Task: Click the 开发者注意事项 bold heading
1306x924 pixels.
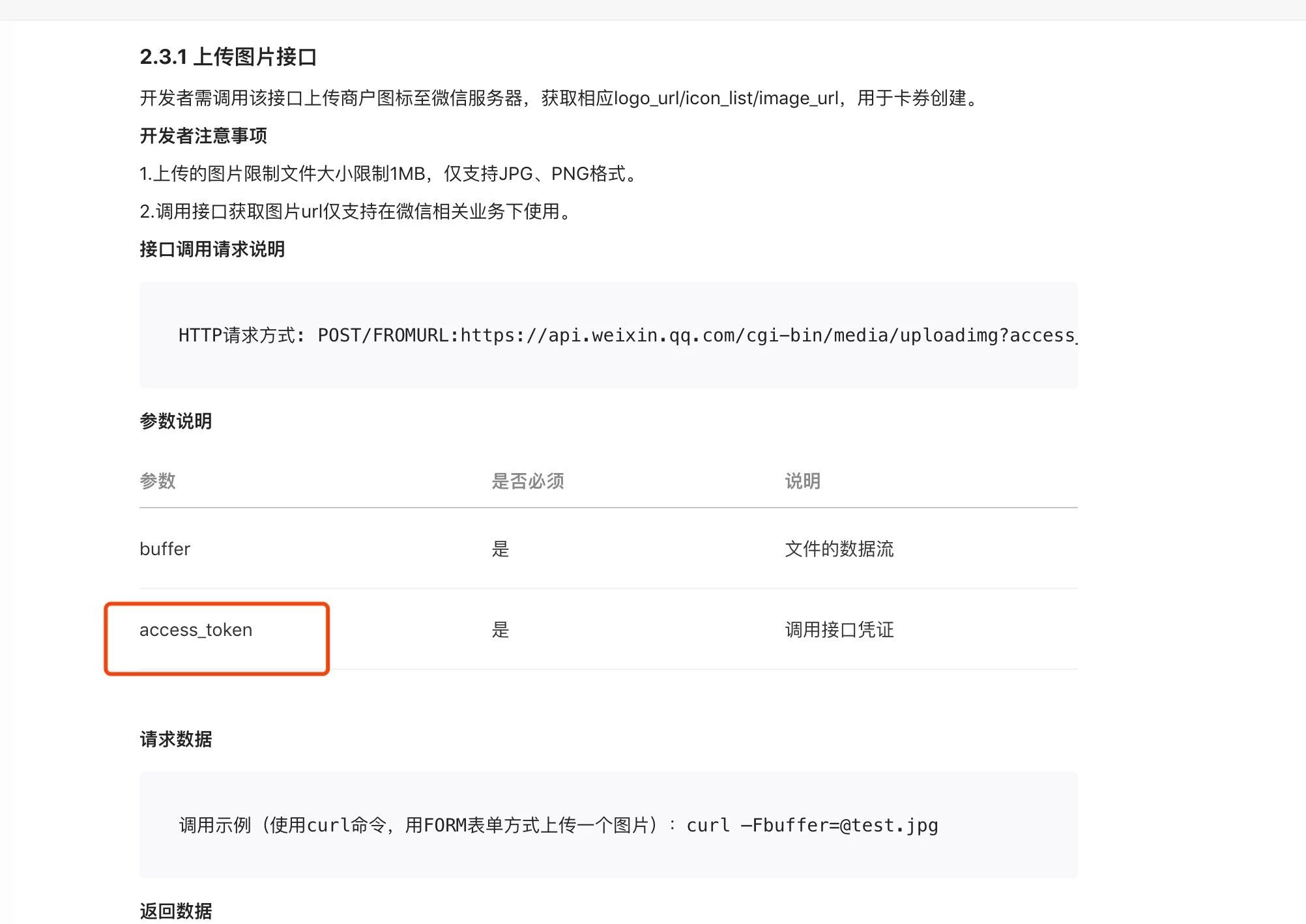Action: pyautogui.click(x=203, y=136)
